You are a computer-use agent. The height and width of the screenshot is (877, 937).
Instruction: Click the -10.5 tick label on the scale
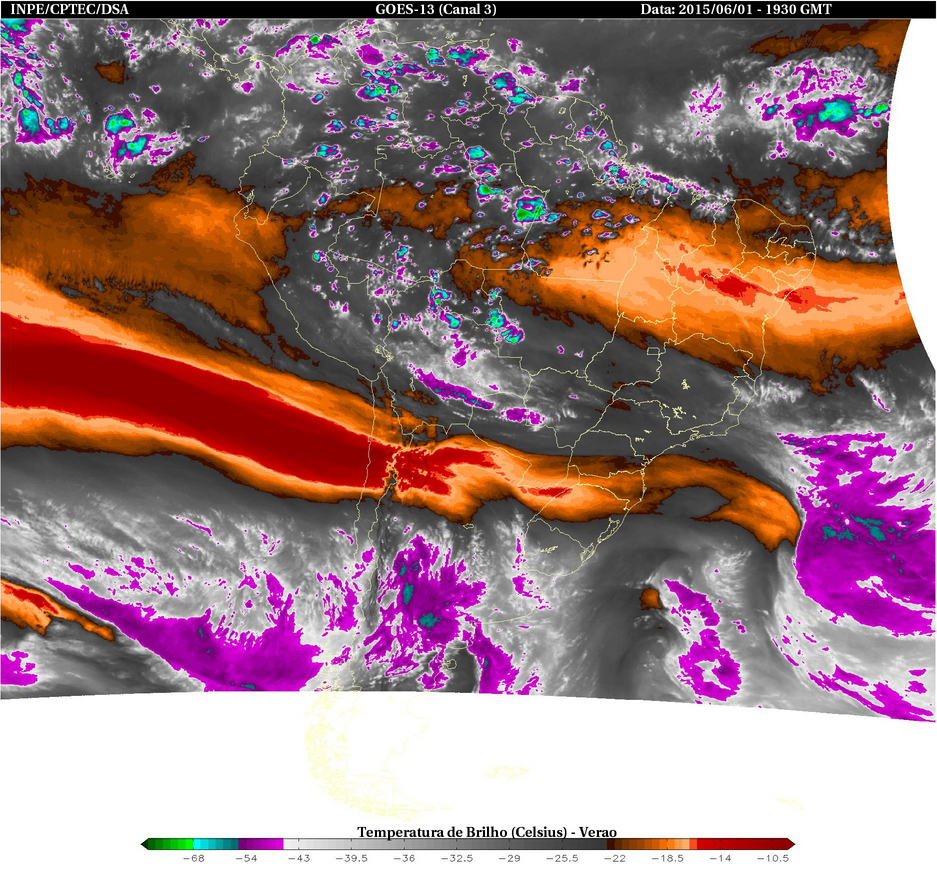(773, 858)
